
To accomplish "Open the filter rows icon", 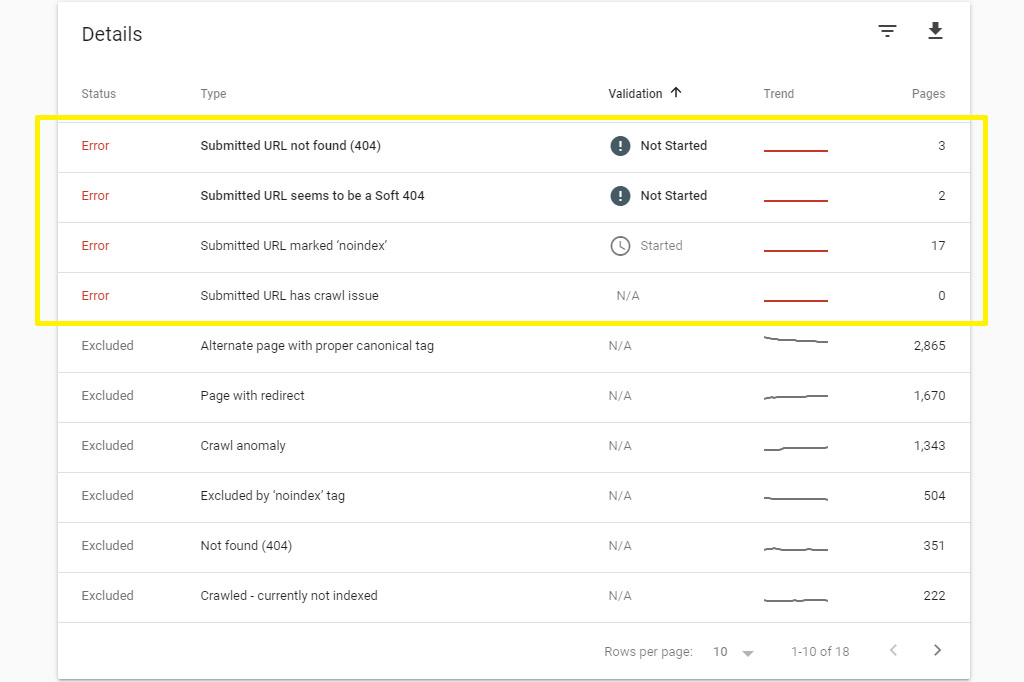I will point(887,31).
